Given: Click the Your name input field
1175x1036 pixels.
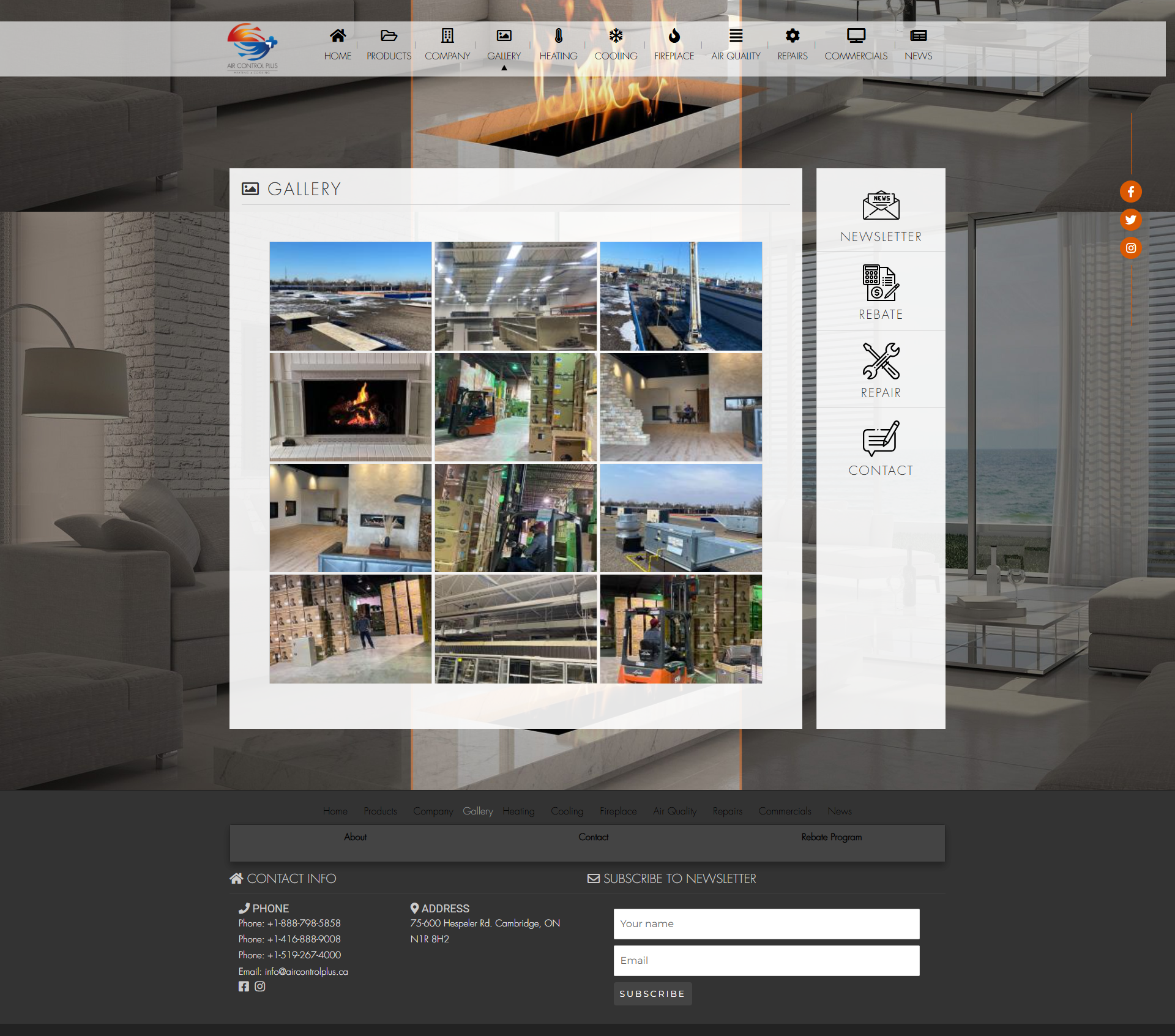Looking at the screenshot, I should (x=766, y=924).
